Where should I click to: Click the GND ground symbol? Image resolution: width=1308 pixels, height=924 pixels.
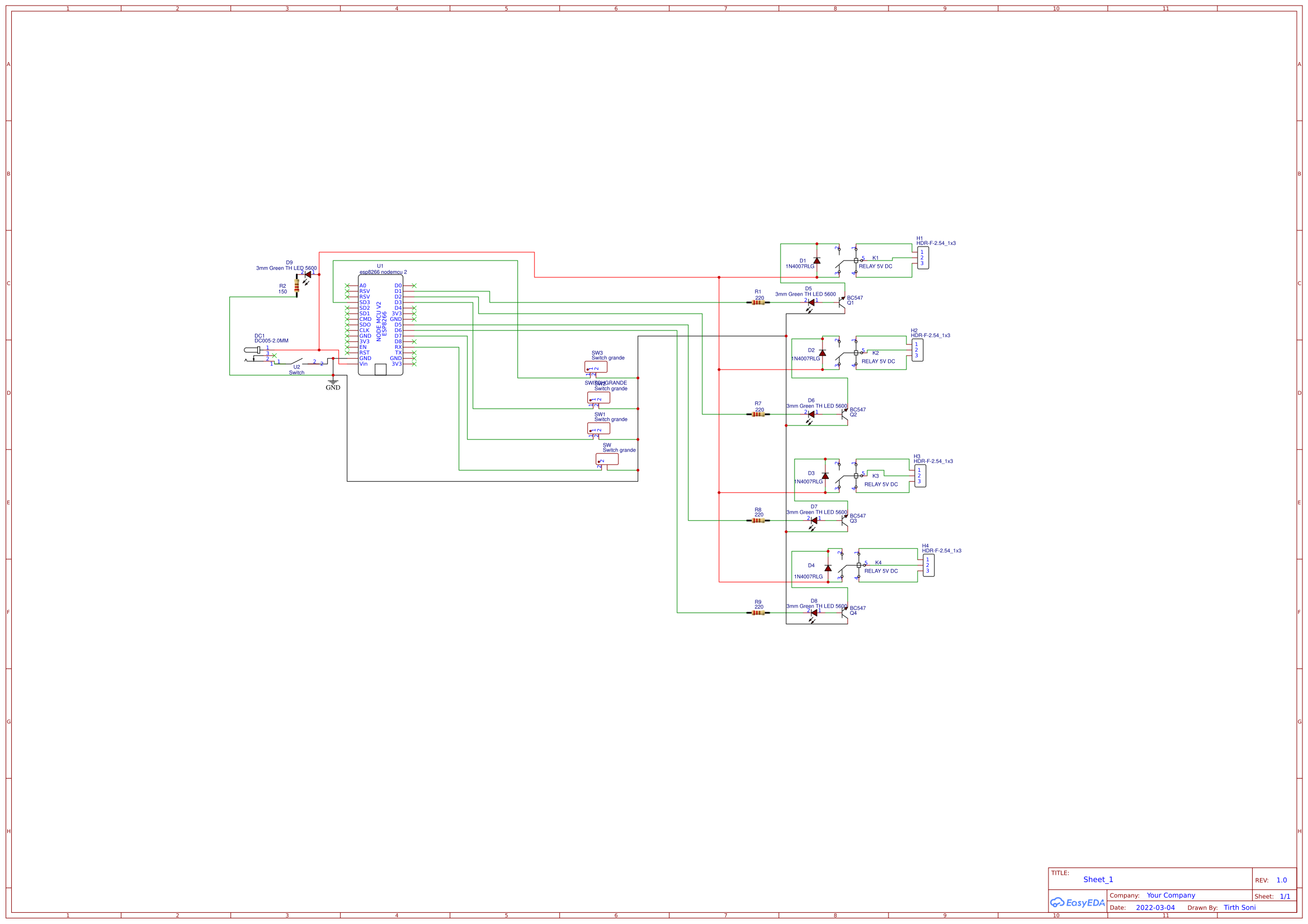click(x=333, y=382)
